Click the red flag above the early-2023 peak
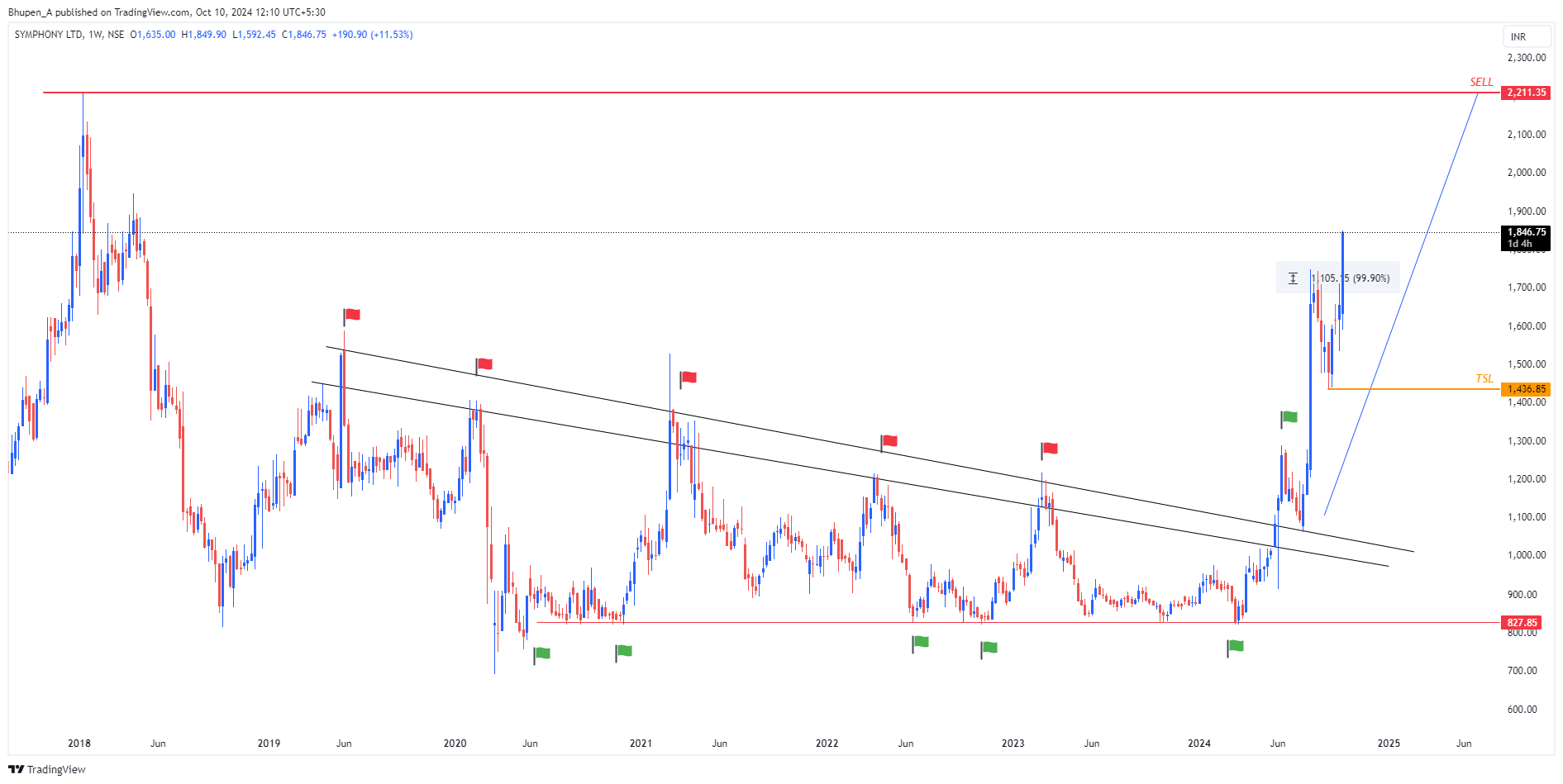The height and width of the screenshot is (784, 1563). [x=1049, y=450]
